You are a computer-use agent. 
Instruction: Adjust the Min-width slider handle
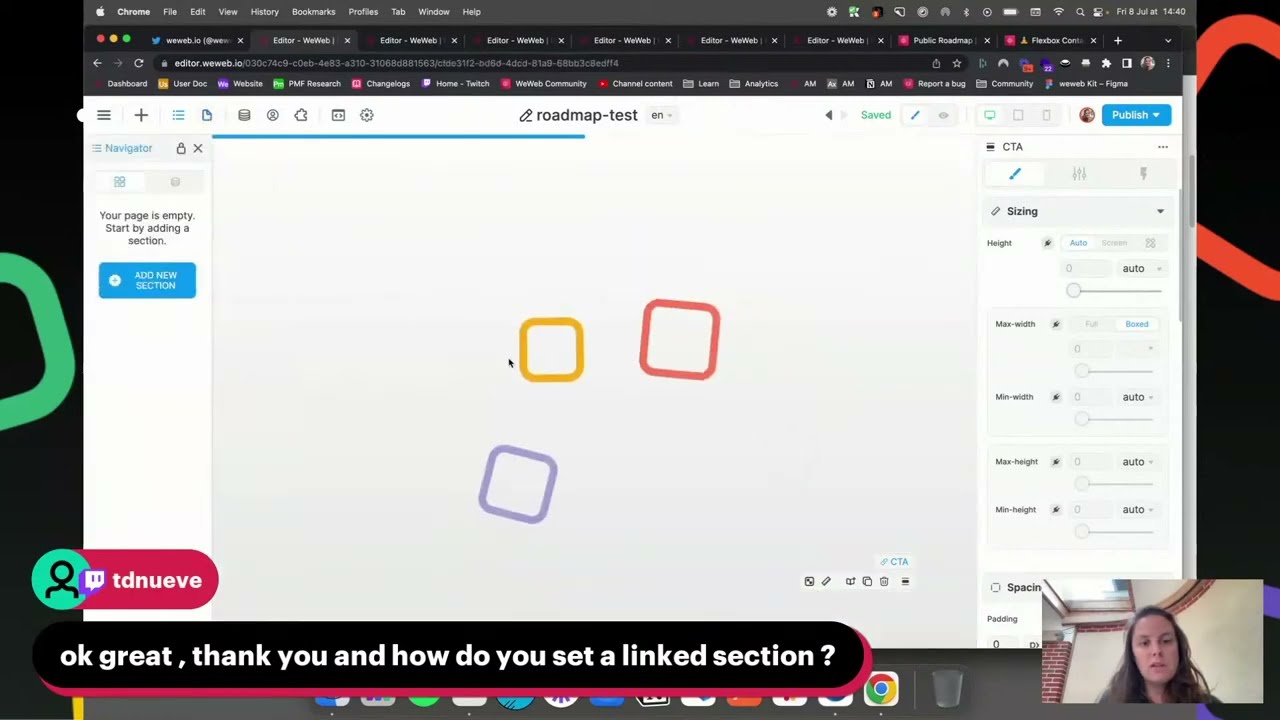1081,419
